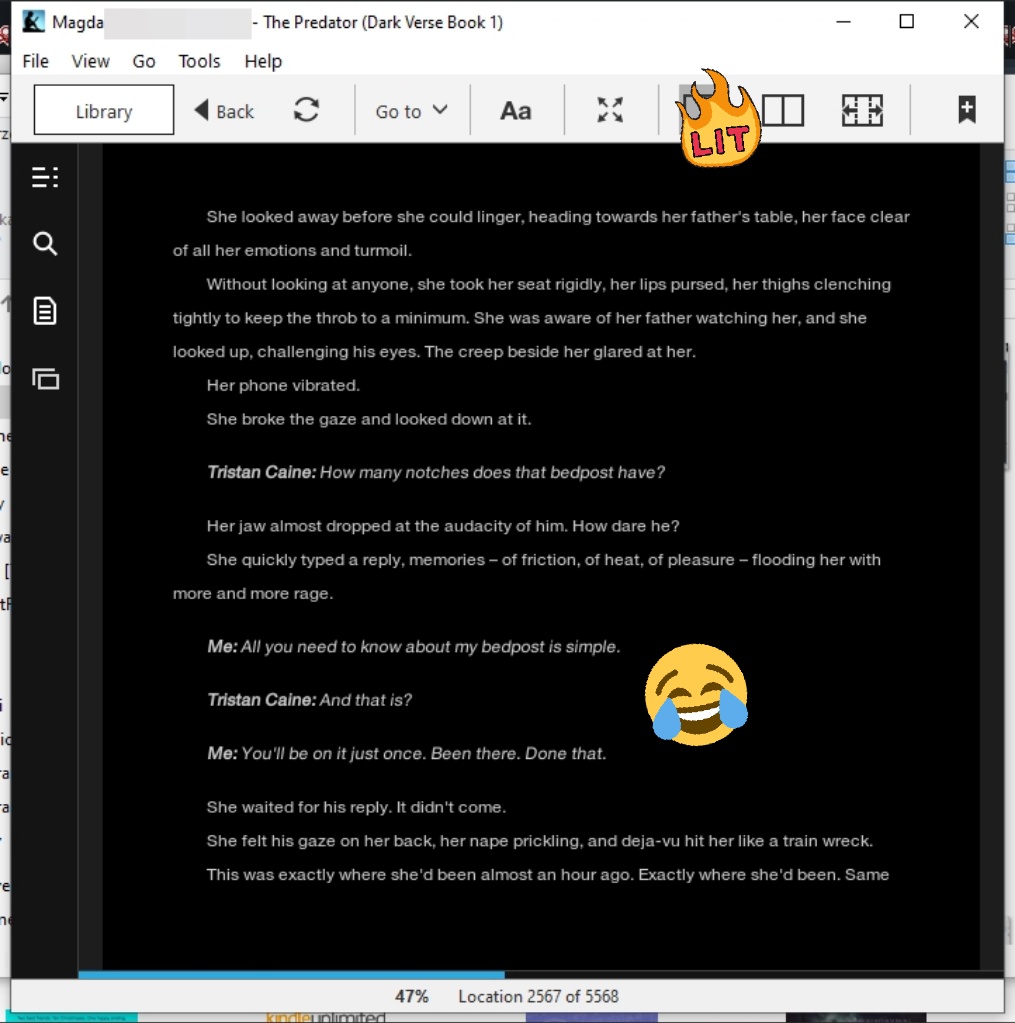Click the laughing-crying emoji sticker
The width and height of the screenshot is (1015, 1023).
point(696,695)
